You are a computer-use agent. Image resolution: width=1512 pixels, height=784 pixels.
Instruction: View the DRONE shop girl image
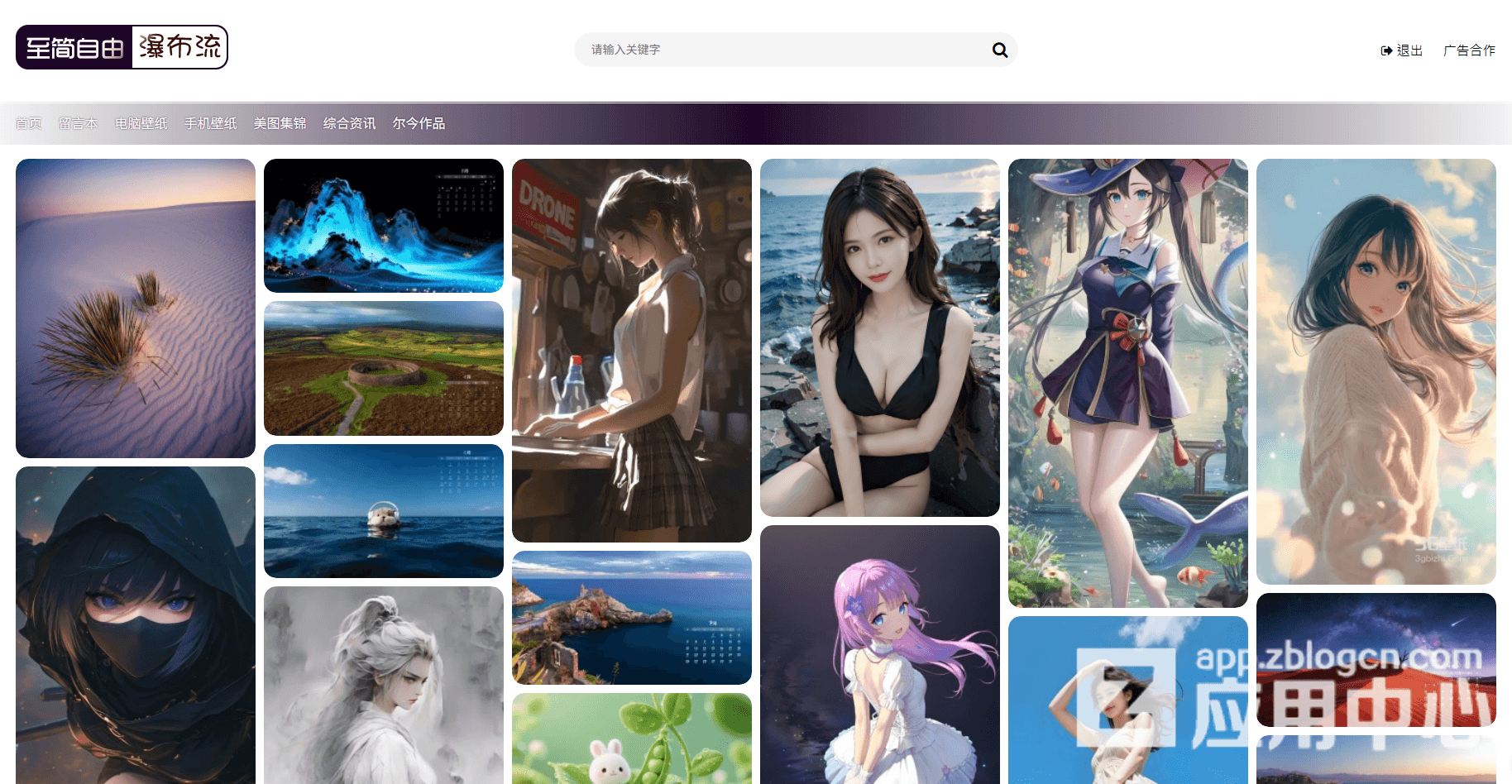[x=632, y=350]
